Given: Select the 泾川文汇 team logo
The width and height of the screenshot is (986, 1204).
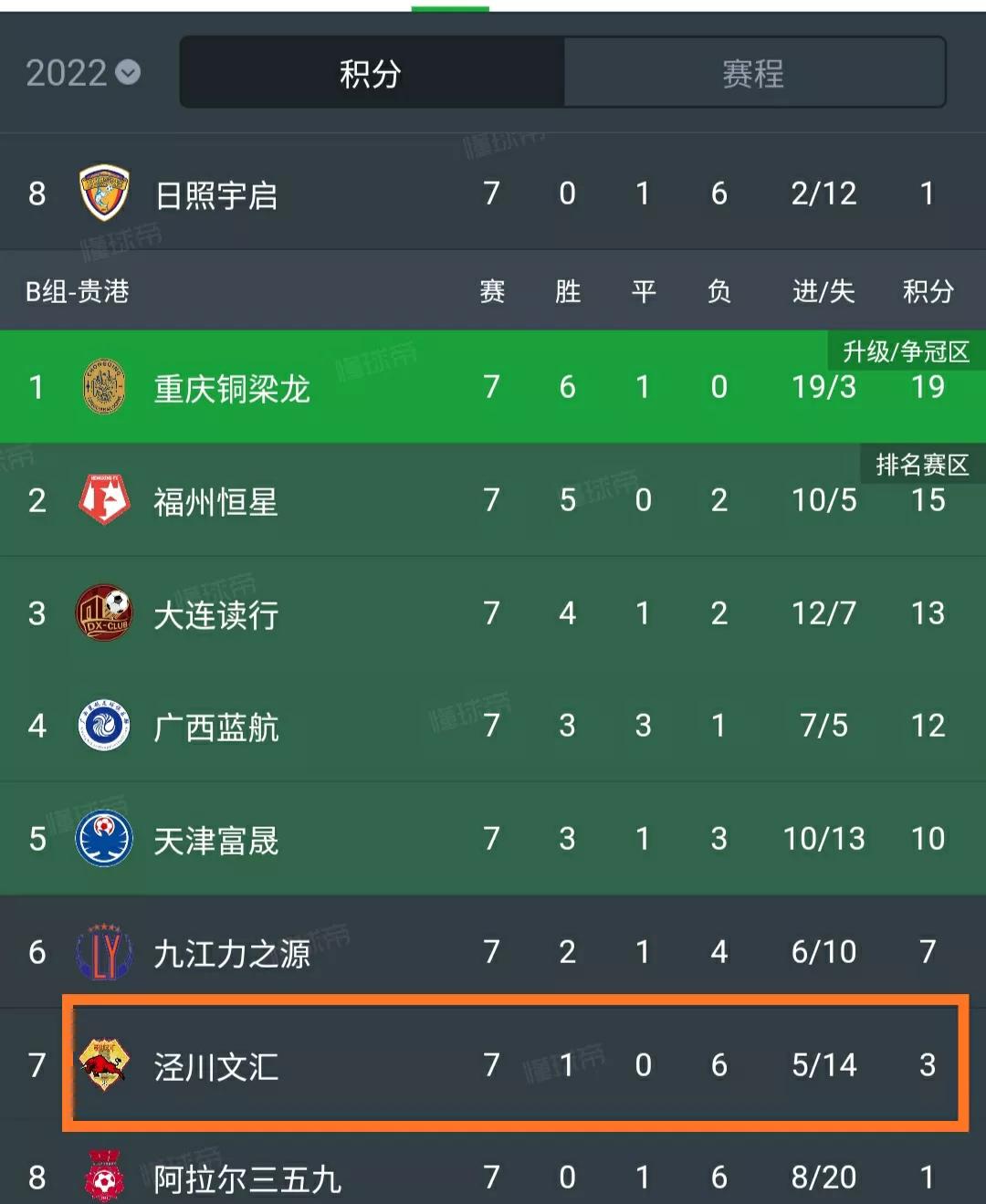Looking at the screenshot, I should point(103,1065).
